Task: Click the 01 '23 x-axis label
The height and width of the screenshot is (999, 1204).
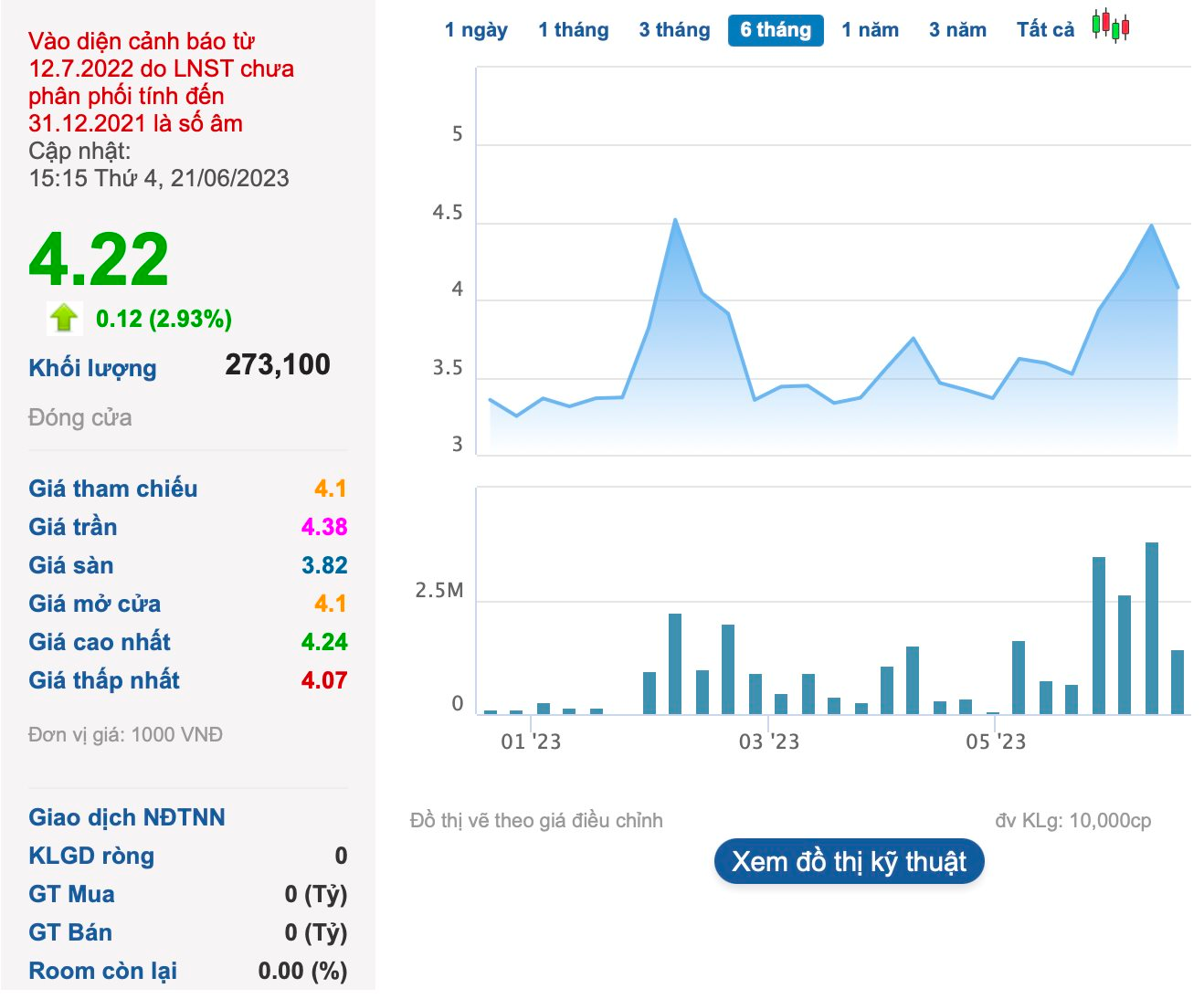Action: click(531, 741)
